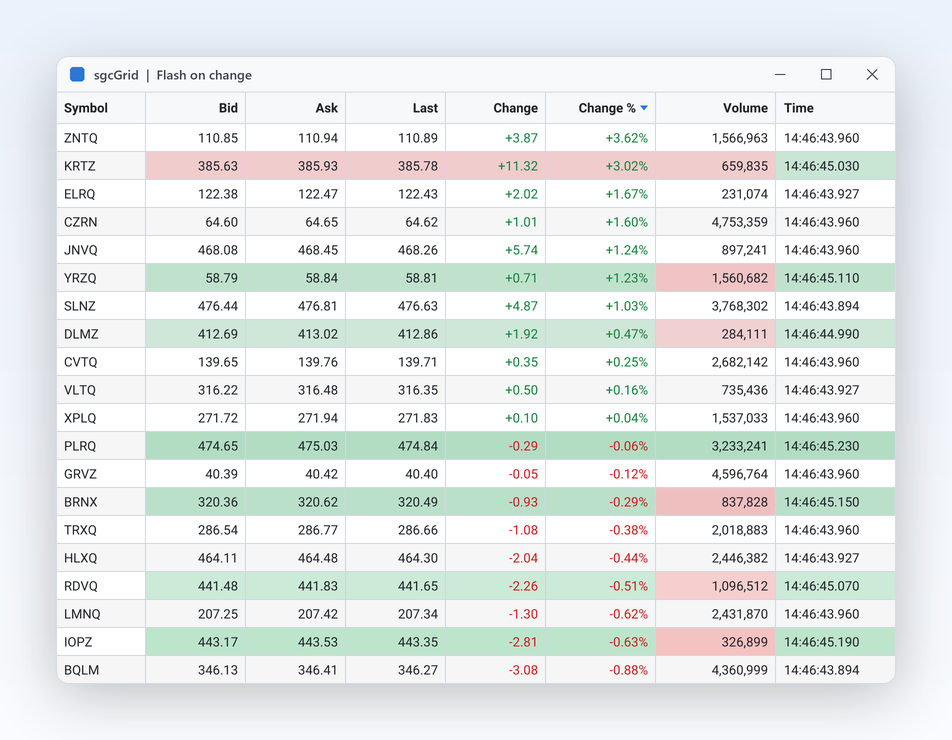Maximize the sgcGrid window
The width and height of the screenshot is (952, 740).
826,75
